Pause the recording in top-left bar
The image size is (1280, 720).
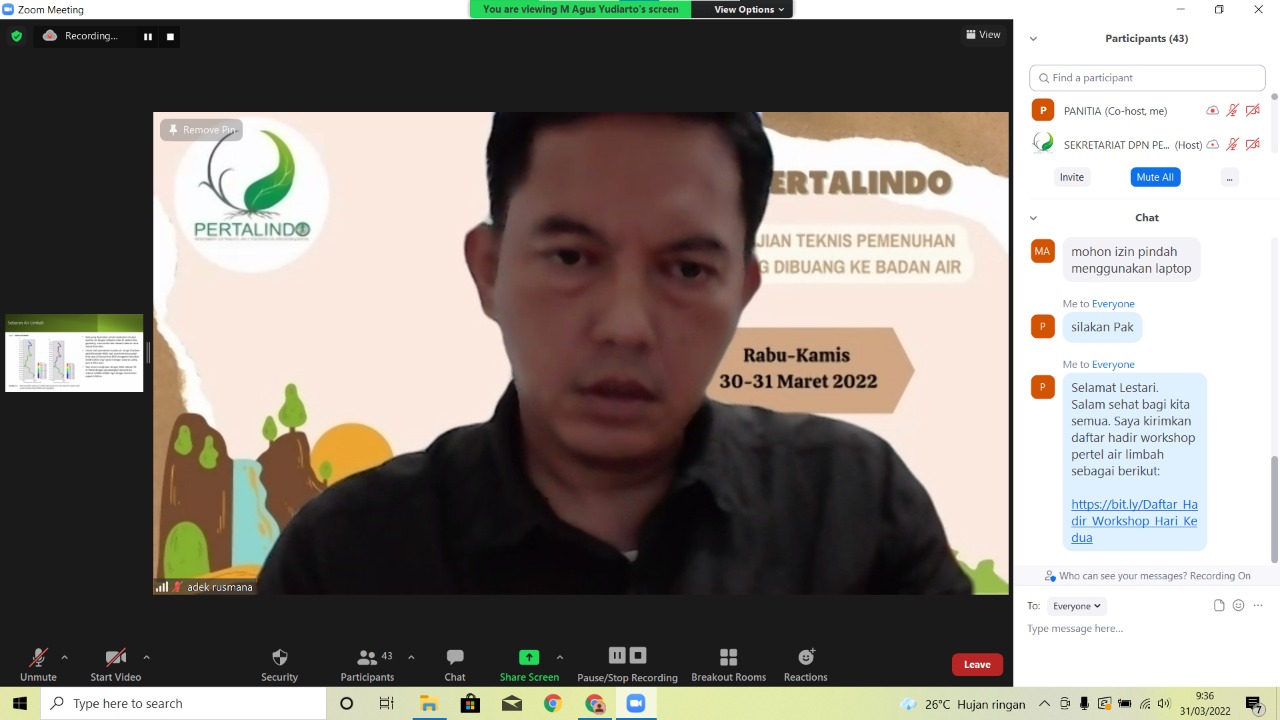click(x=148, y=36)
